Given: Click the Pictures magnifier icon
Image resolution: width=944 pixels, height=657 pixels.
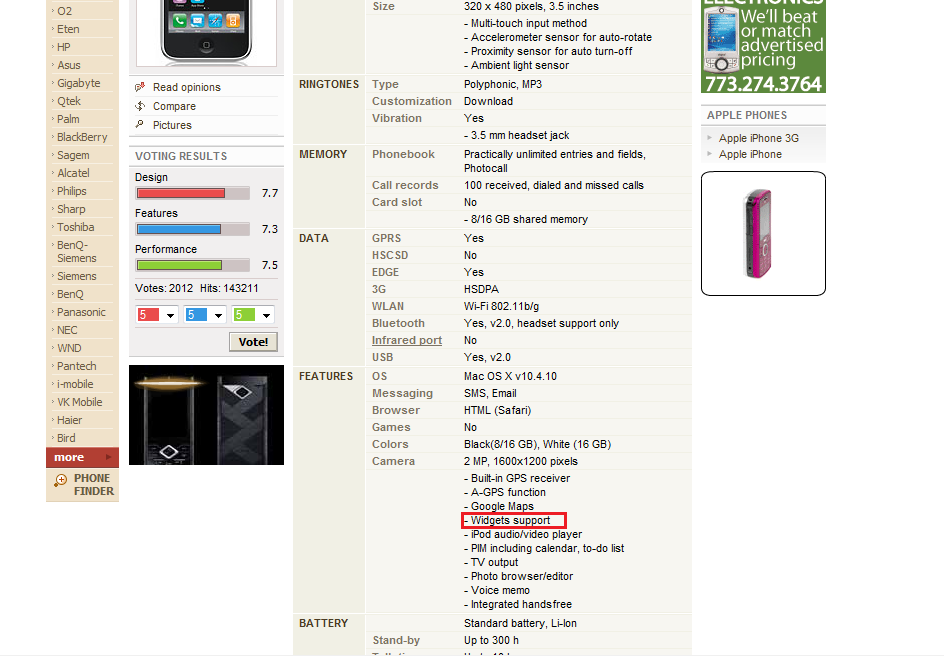Looking at the screenshot, I should [140, 124].
